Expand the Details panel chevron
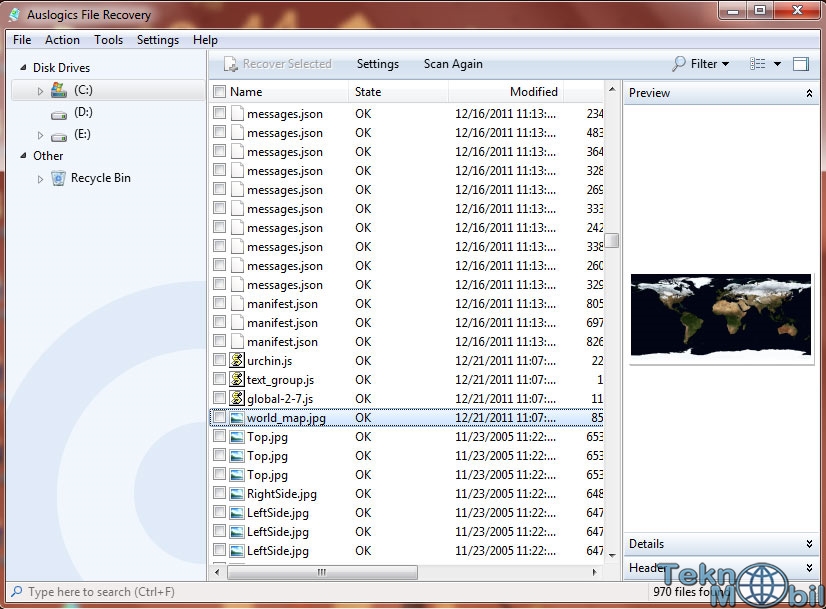This screenshot has height=609, width=826. 809,544
